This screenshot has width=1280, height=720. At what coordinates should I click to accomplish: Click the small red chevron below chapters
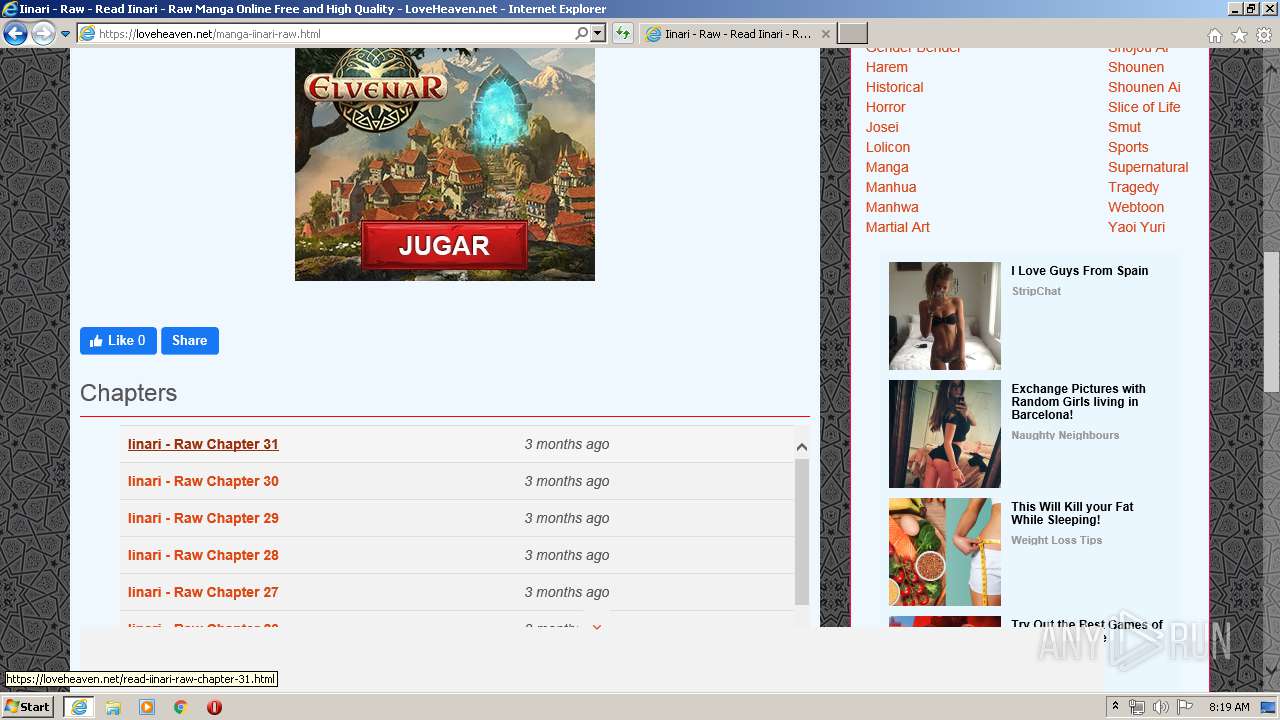point(597,627)
